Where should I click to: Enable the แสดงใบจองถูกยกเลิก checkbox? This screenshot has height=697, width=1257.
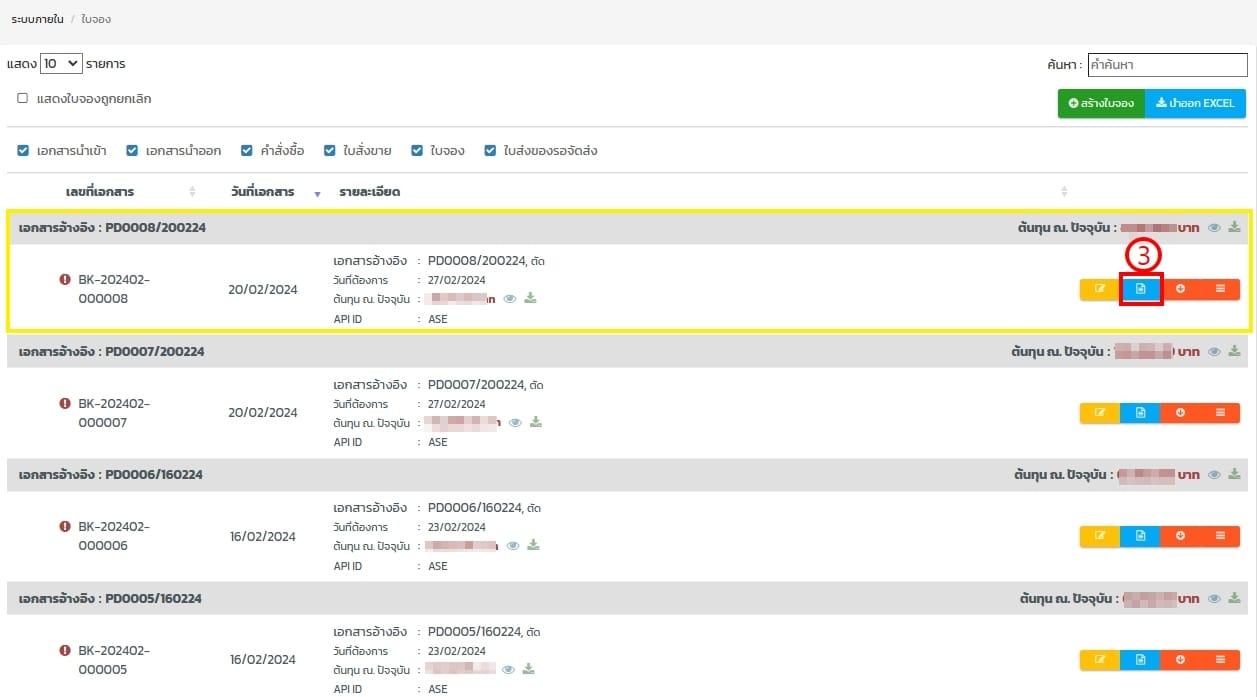(23, 99)
